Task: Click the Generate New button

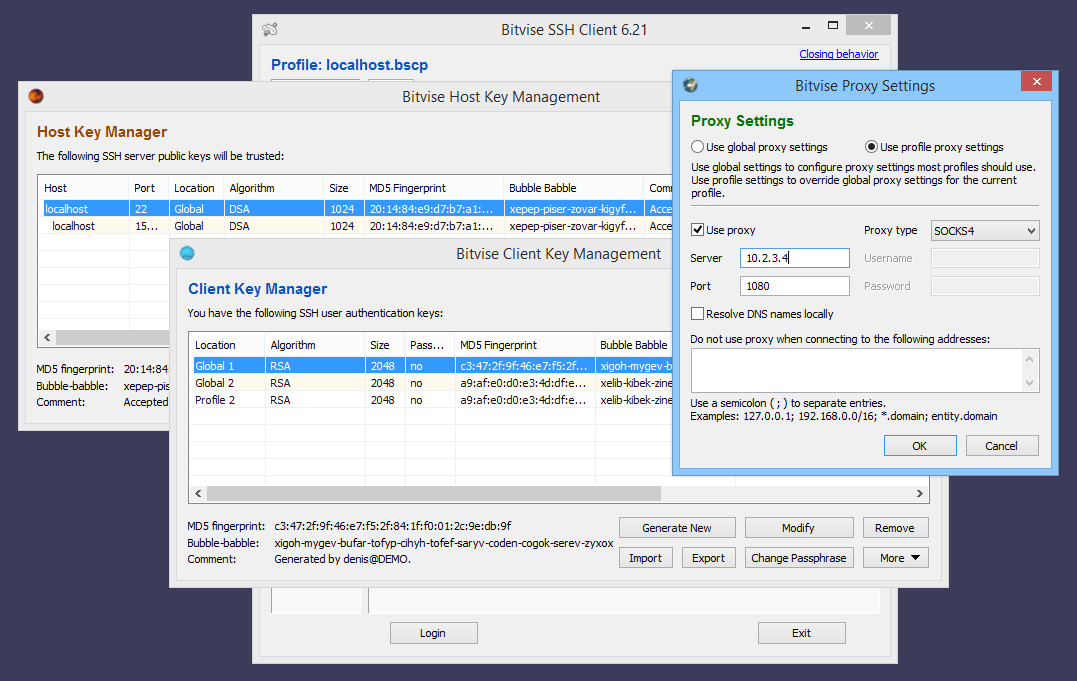Action: (677, 528)
